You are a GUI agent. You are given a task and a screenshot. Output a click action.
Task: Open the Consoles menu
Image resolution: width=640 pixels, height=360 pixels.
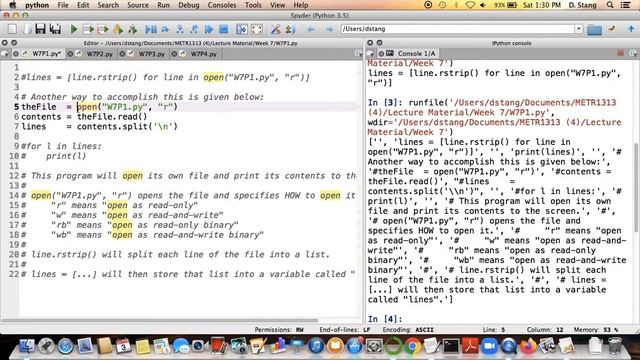point(222,5)
